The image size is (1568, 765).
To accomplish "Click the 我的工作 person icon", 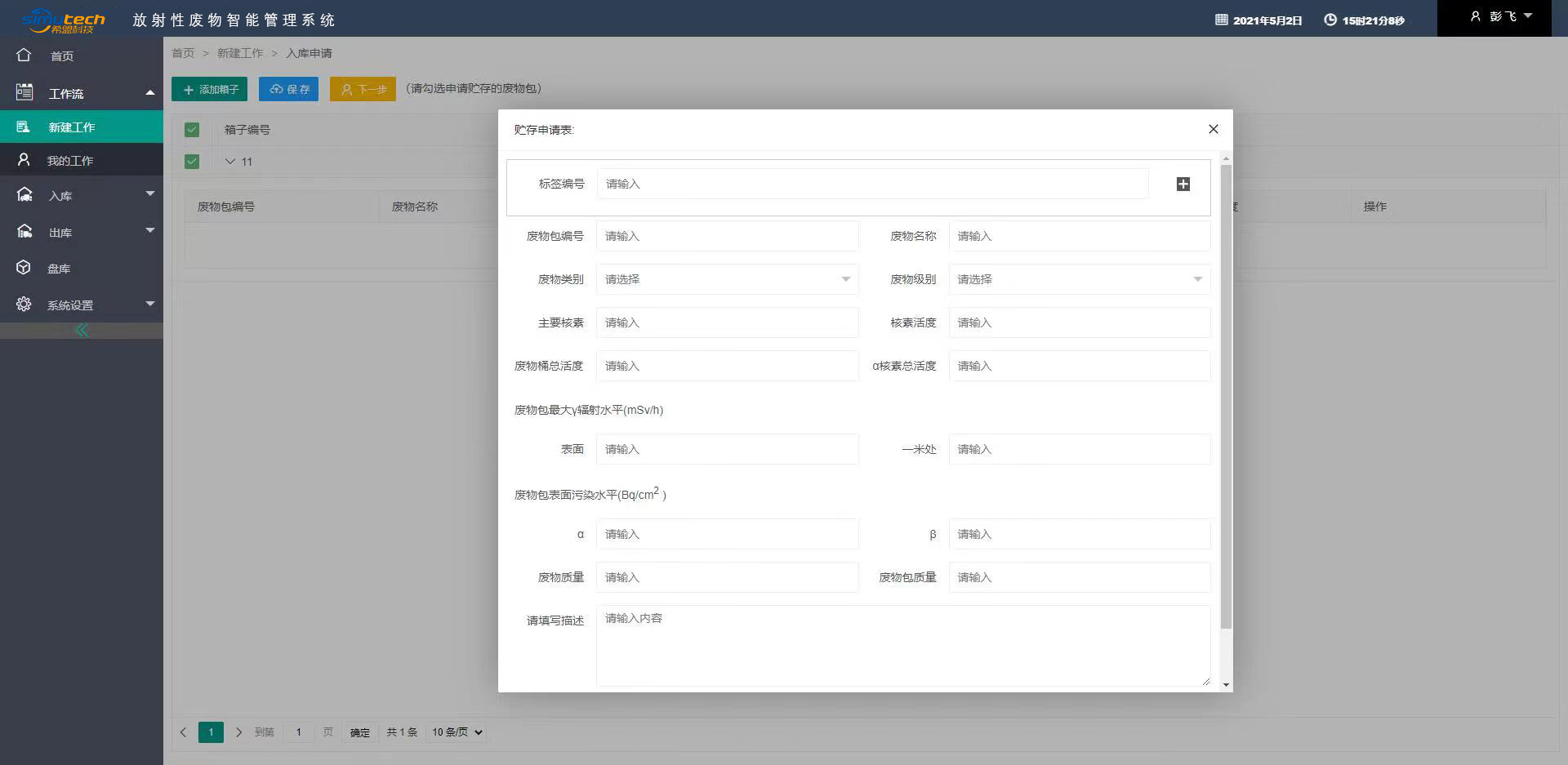I will pos(24,160).
